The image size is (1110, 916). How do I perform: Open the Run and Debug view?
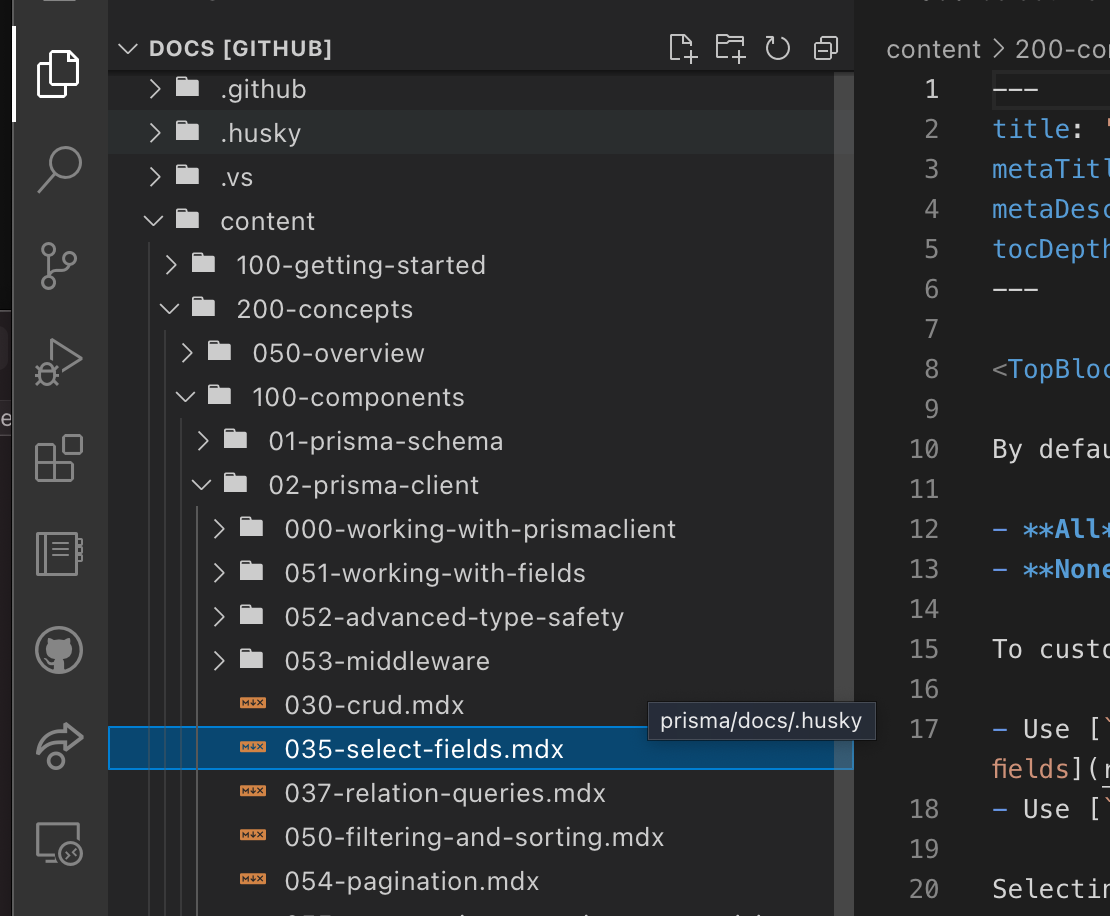point(57,362)
